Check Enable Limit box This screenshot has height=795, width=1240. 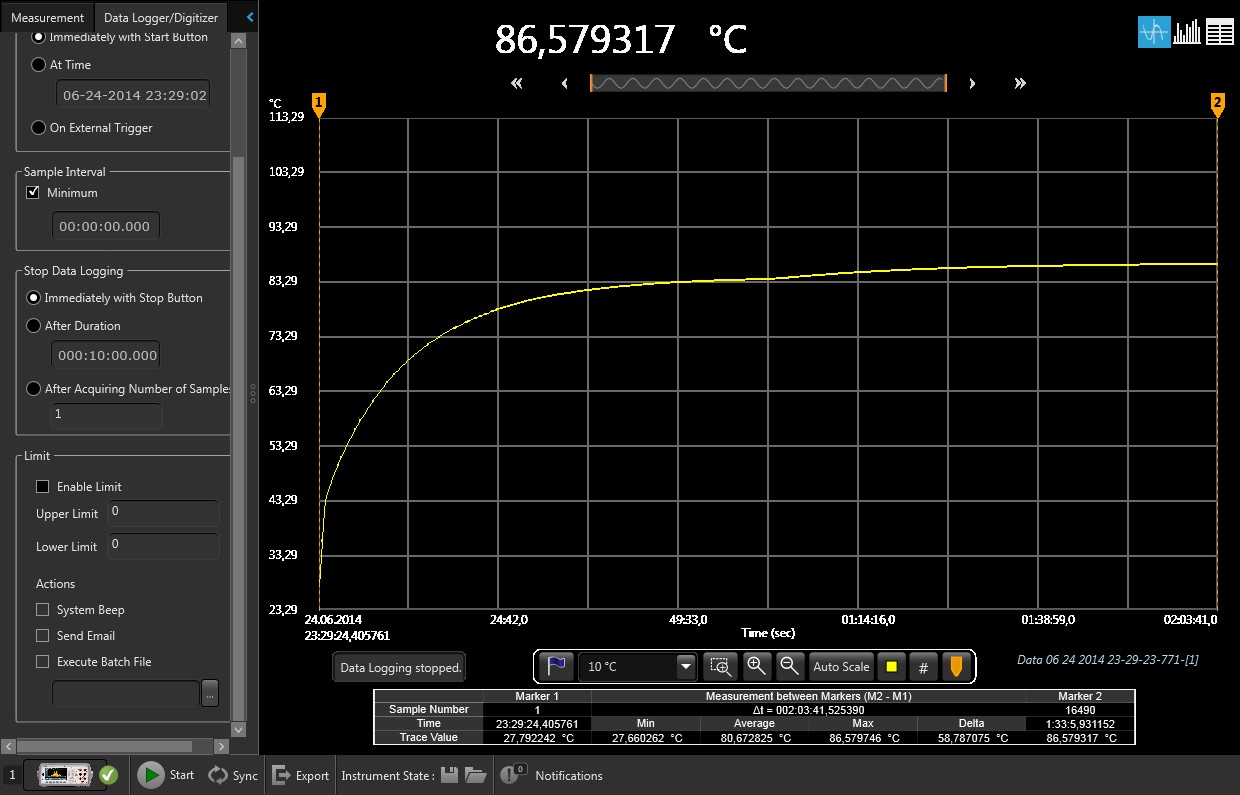pos(42,487)
